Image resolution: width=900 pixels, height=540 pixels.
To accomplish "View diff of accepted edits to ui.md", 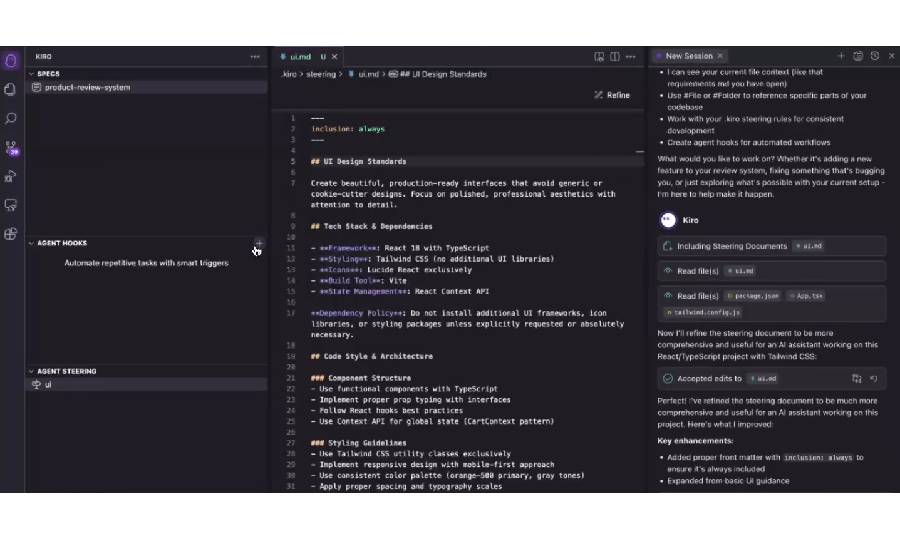I will point(856,379).
